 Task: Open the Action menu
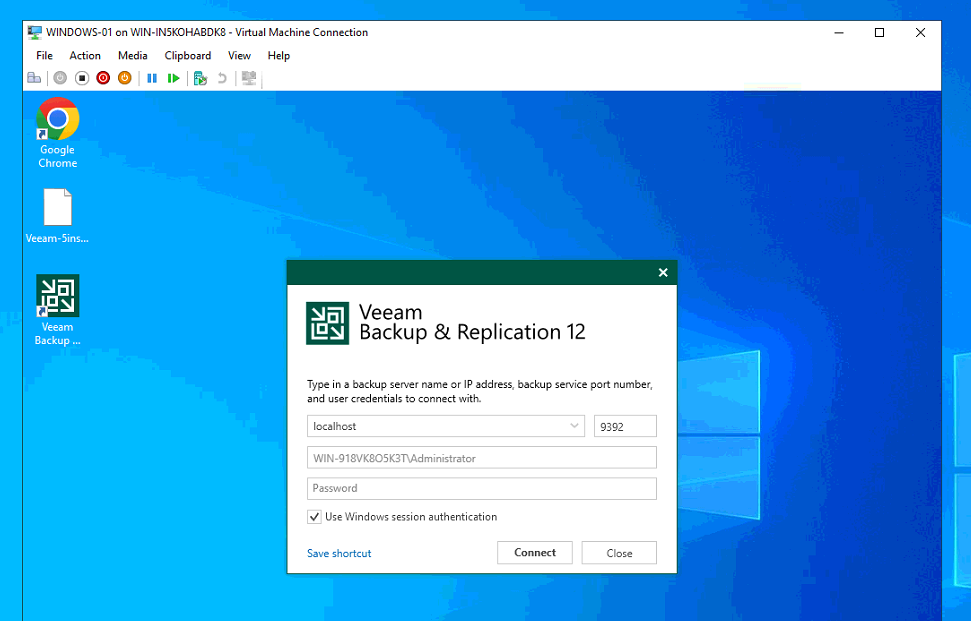[x=85, y=56]
